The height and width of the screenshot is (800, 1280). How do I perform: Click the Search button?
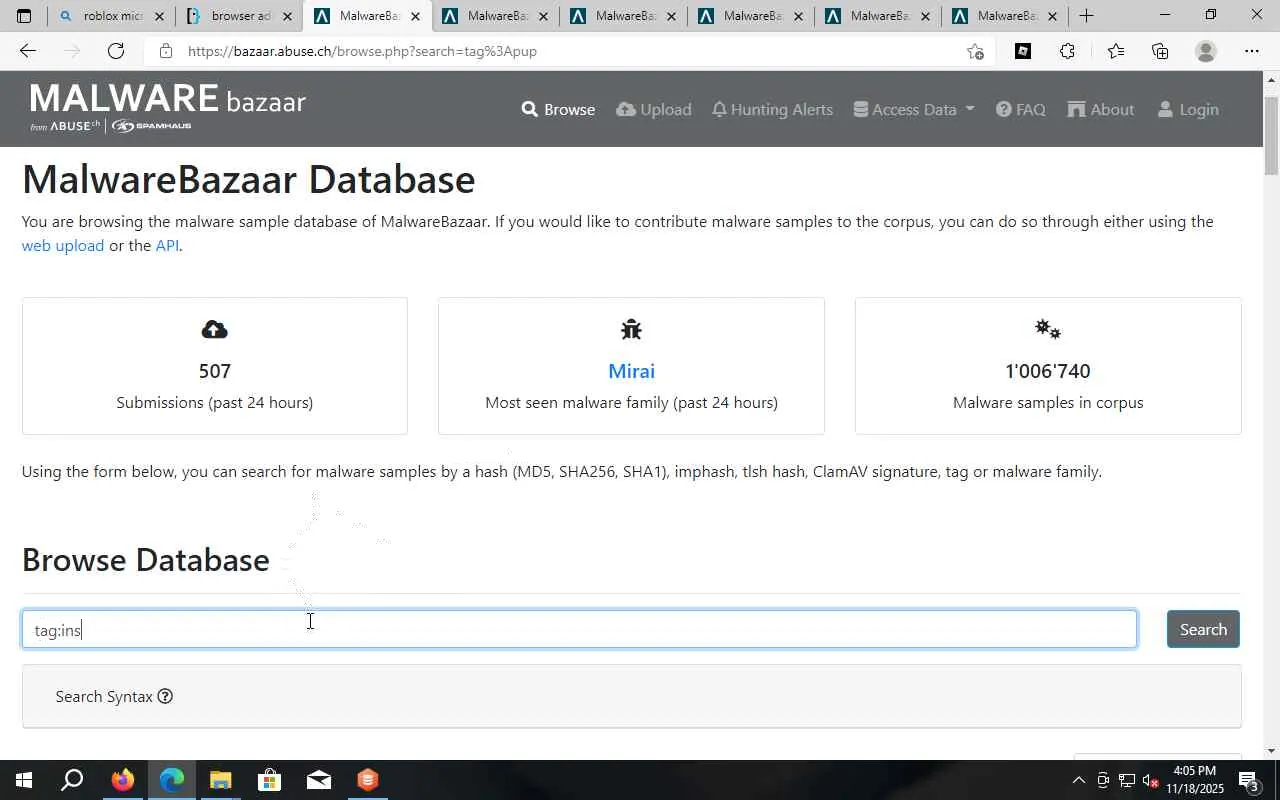1203,629
